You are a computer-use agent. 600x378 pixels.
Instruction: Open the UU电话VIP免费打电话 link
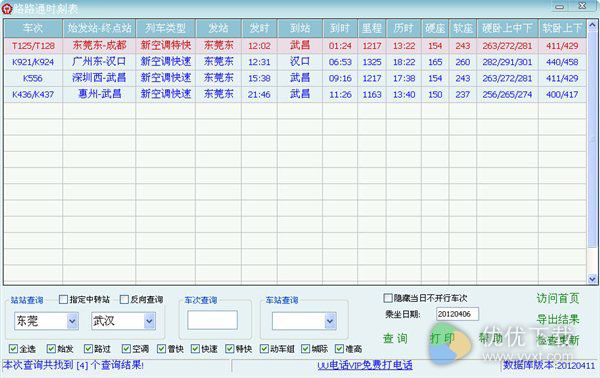[x=365, y=365]
